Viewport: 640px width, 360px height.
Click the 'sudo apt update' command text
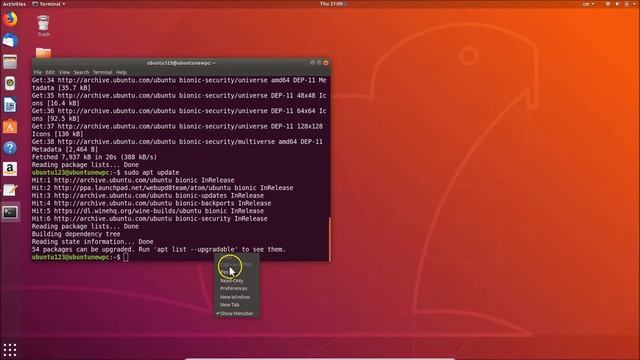click(151, 172)
